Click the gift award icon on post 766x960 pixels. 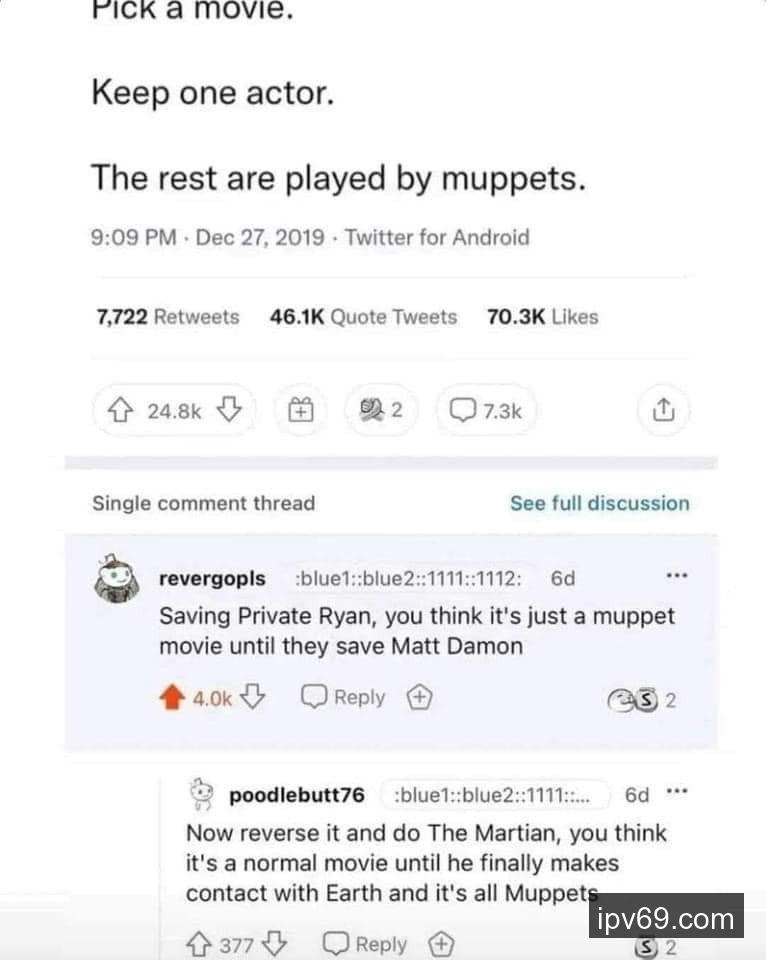(x=302, y=410)
